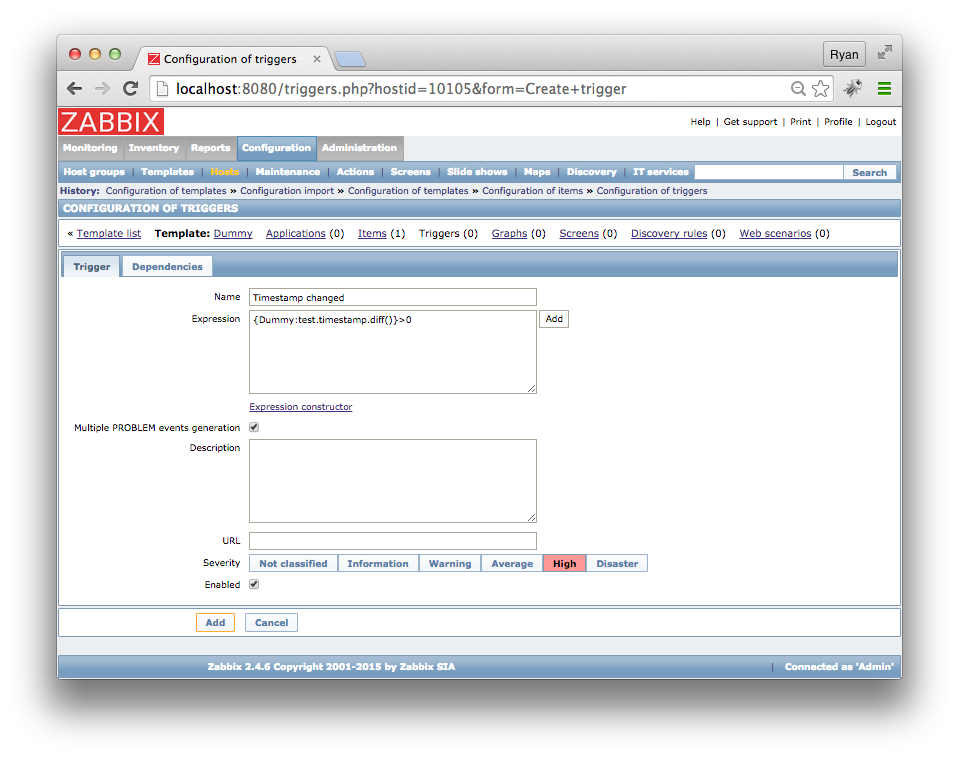Click page icon in address bar
Image resolution: width=959 pixels, height=758 pixels.
[x=162, y=89]
